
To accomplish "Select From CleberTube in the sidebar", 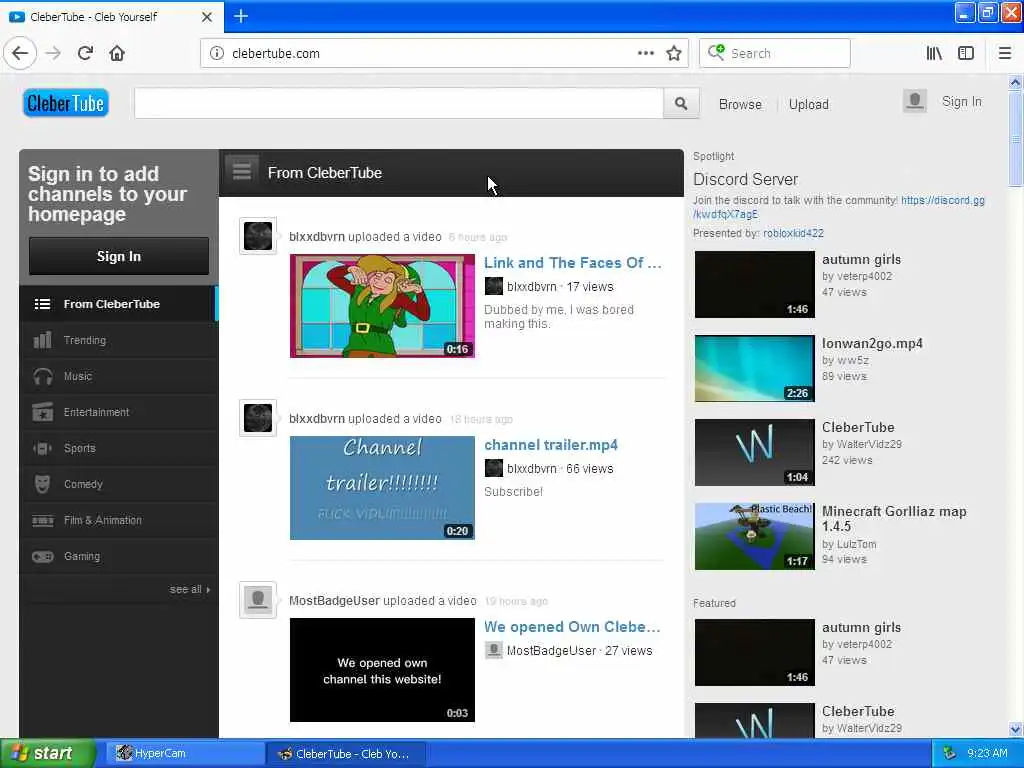I will [x=119, y=304].
